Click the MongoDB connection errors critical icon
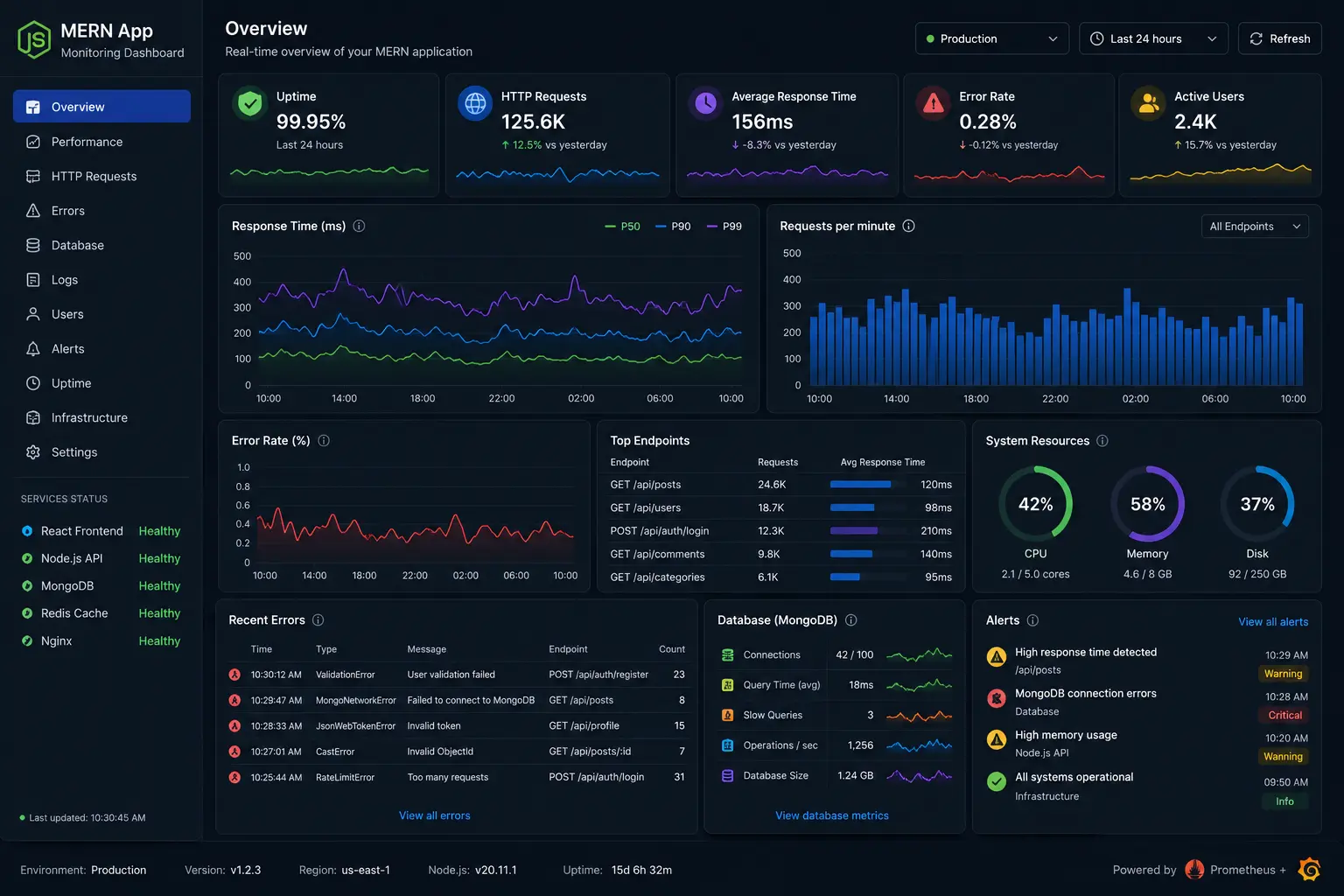 tap(997, 698)
